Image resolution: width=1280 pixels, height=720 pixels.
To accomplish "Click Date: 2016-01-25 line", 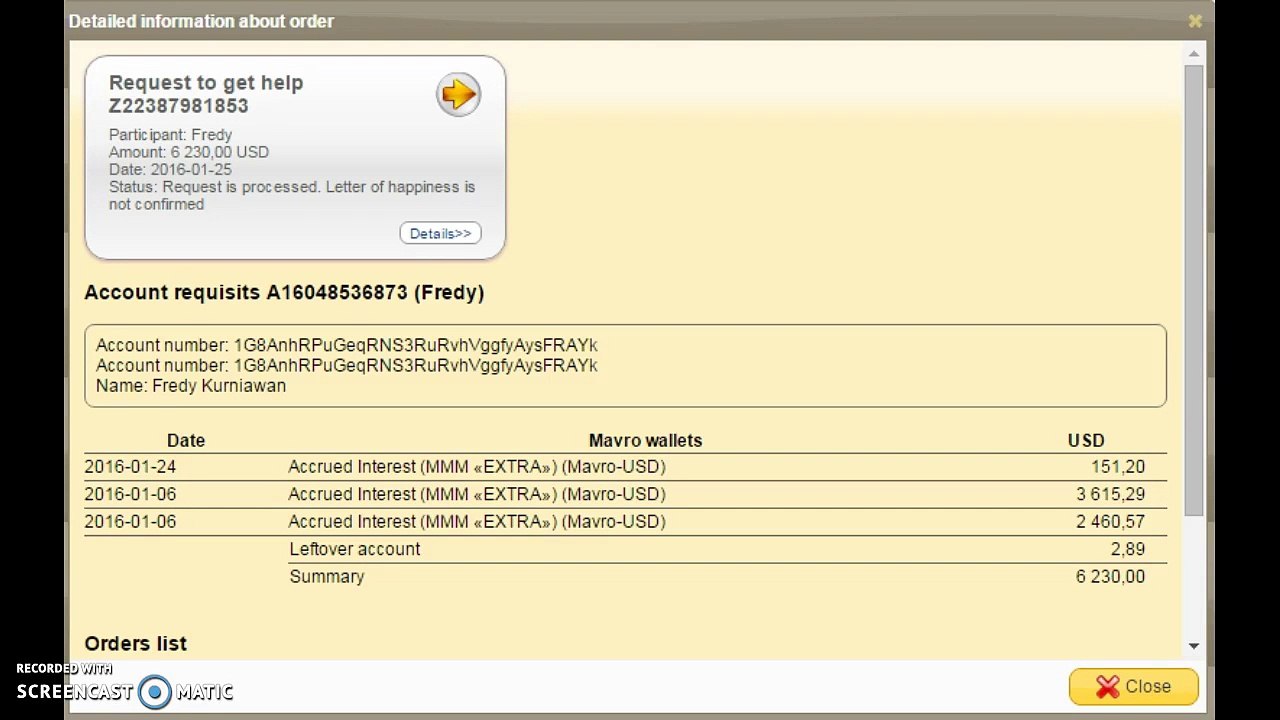I will coord(170,169).
